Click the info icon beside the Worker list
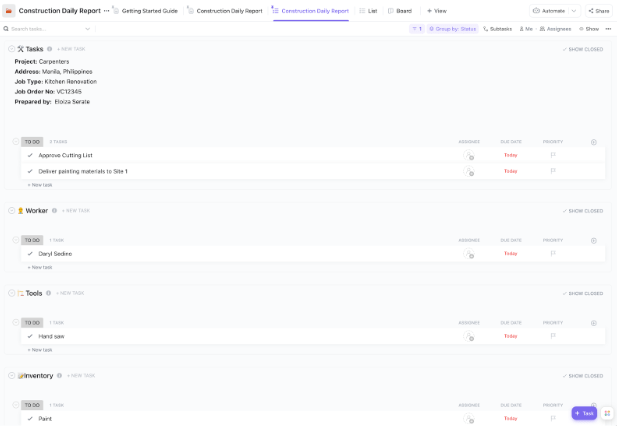 pyautogui.click(x=54, y=211)
